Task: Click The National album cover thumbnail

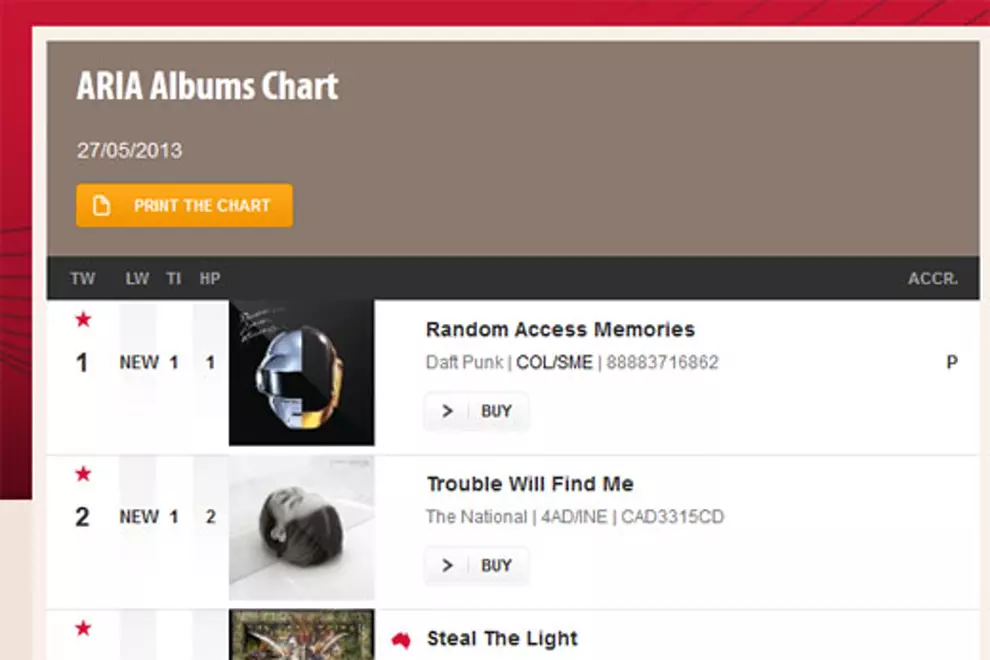Action: (301, 527)
